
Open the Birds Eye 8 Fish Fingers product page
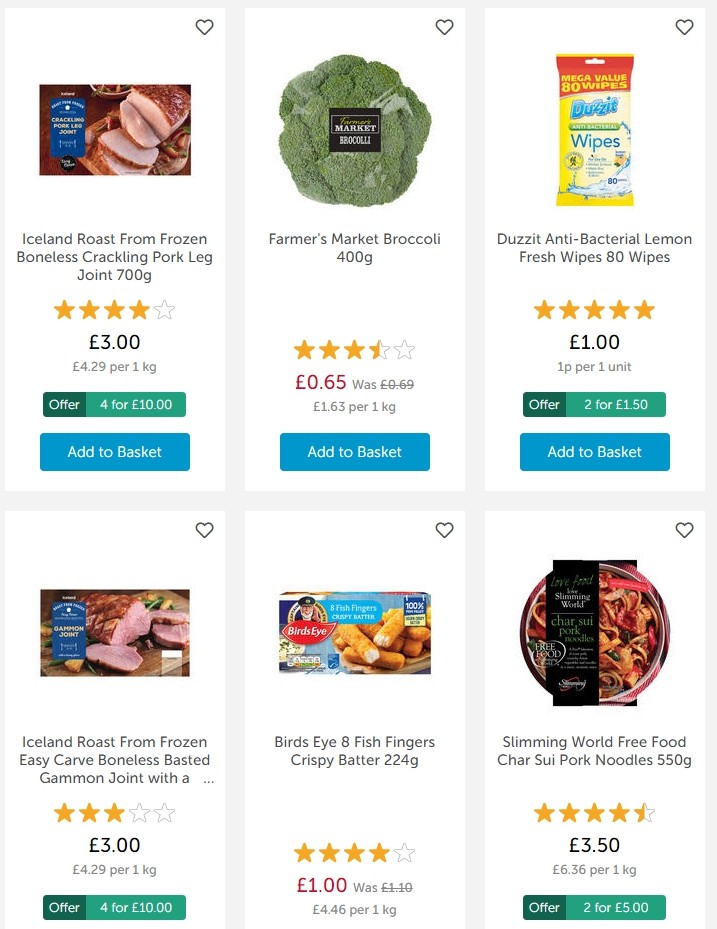tap(354, 751)
